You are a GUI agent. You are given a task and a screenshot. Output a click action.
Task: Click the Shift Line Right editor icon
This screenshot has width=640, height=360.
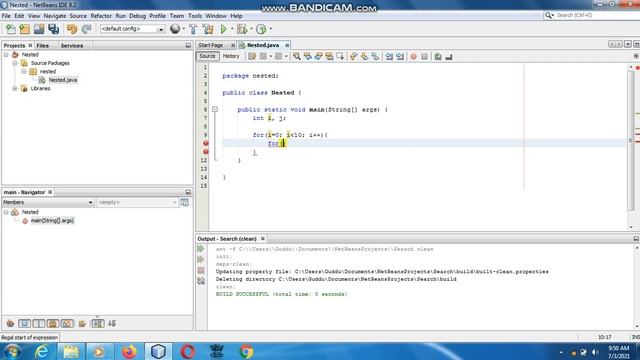[x=400, y=56]
